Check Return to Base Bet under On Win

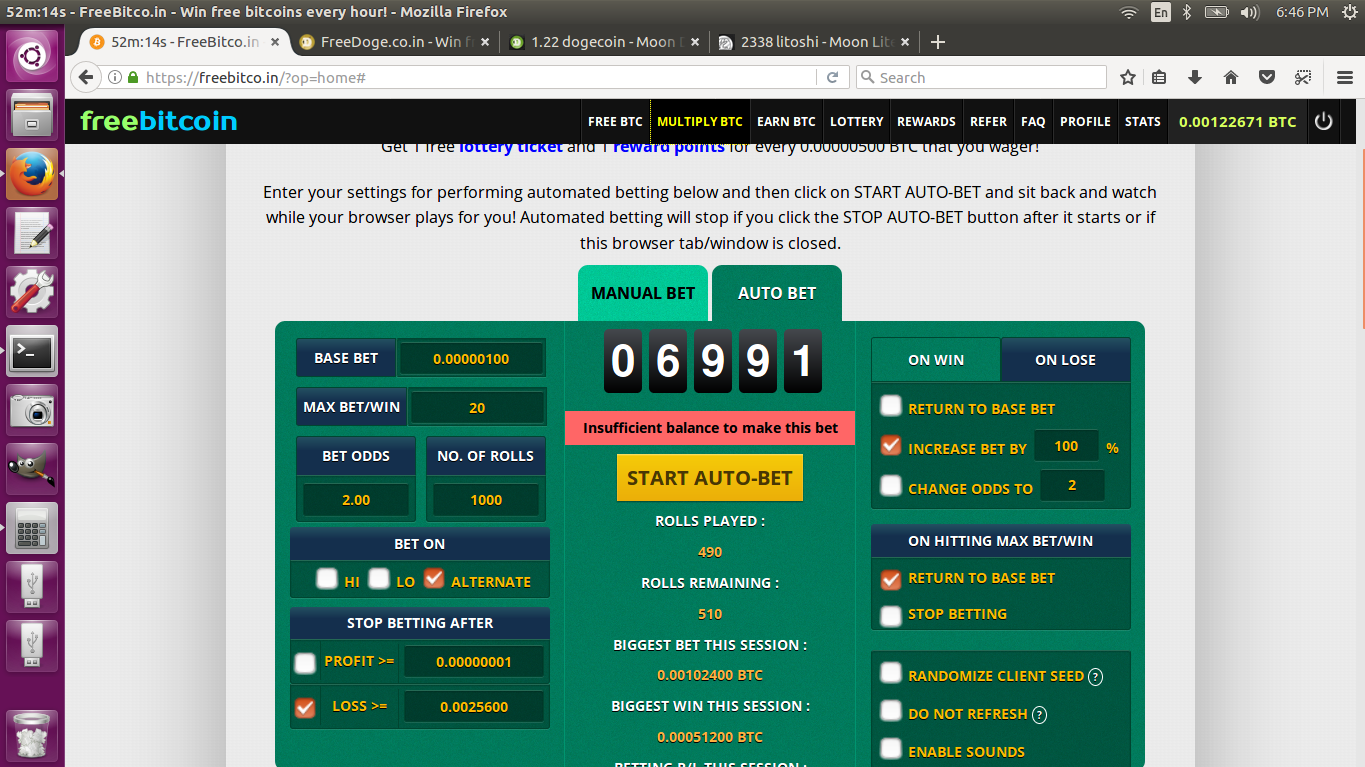coord(891,406)
